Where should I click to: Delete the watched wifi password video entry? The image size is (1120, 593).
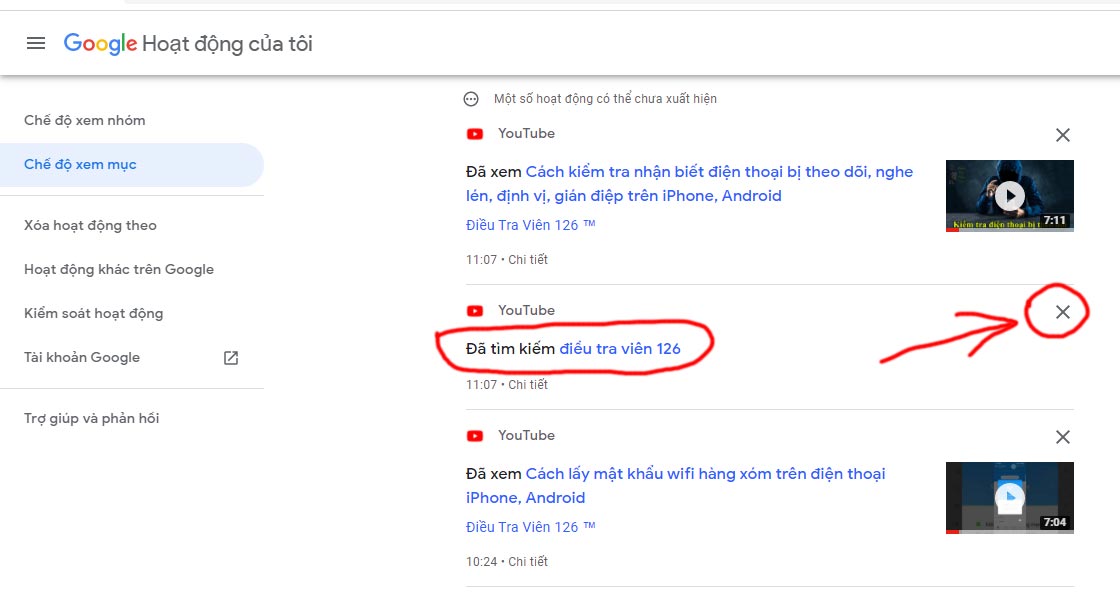(x=1063, y=437)
